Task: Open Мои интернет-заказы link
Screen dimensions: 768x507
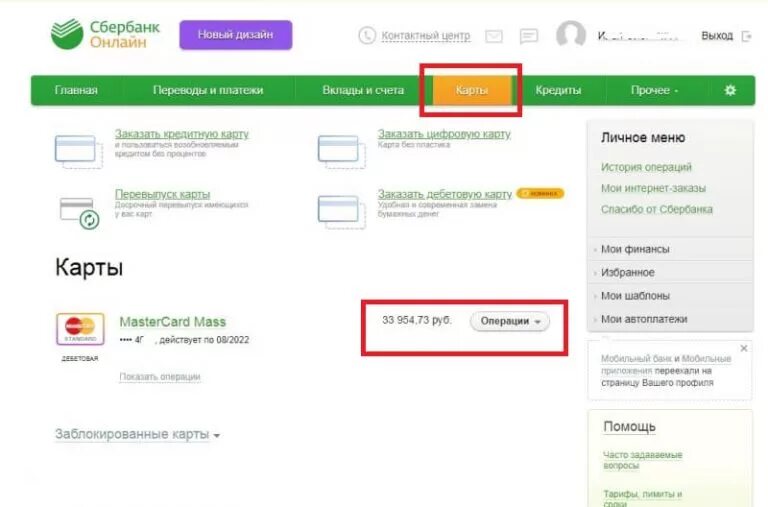Action: click(653, 188)
